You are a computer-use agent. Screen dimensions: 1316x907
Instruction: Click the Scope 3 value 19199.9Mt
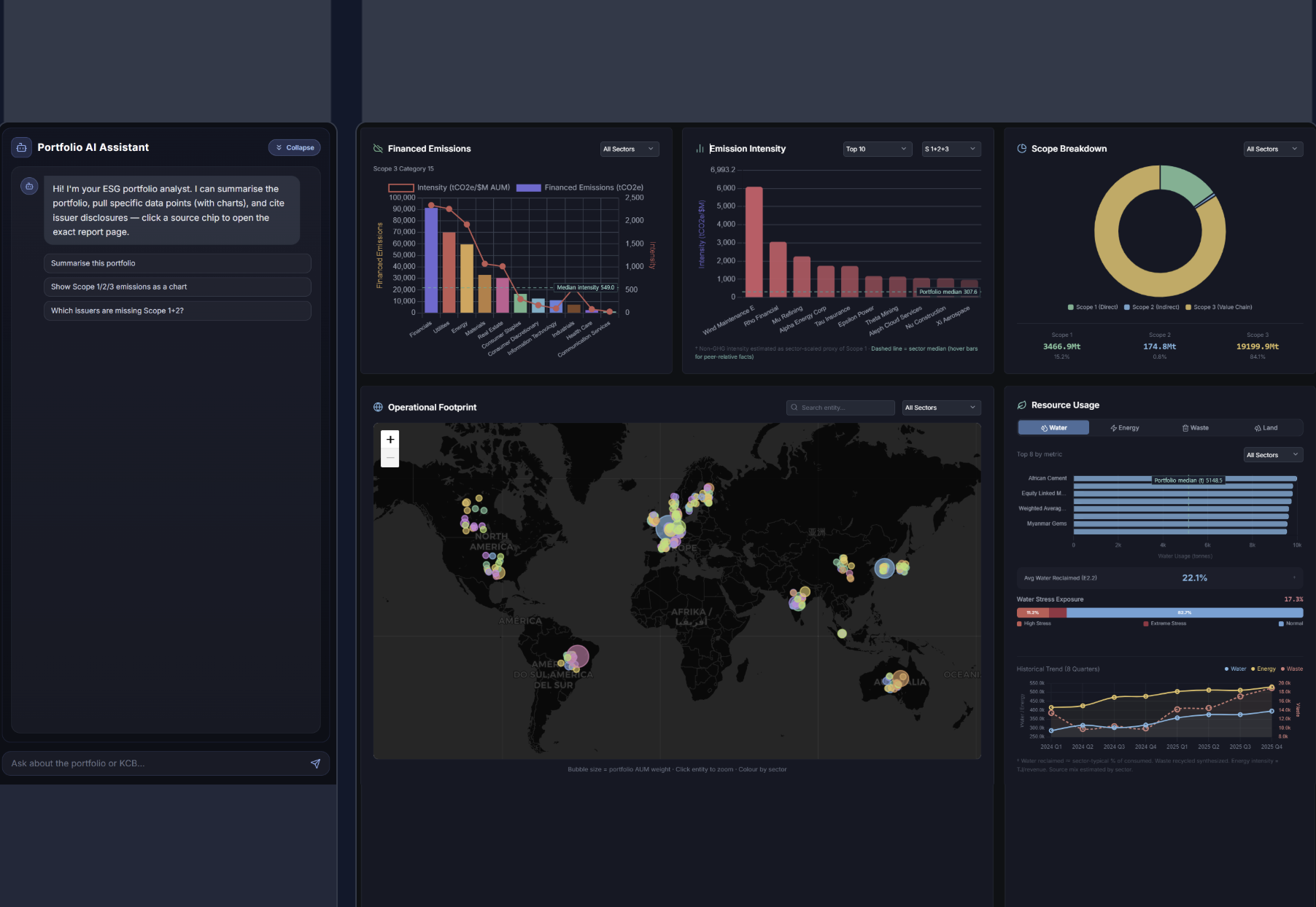point(1257,346)
